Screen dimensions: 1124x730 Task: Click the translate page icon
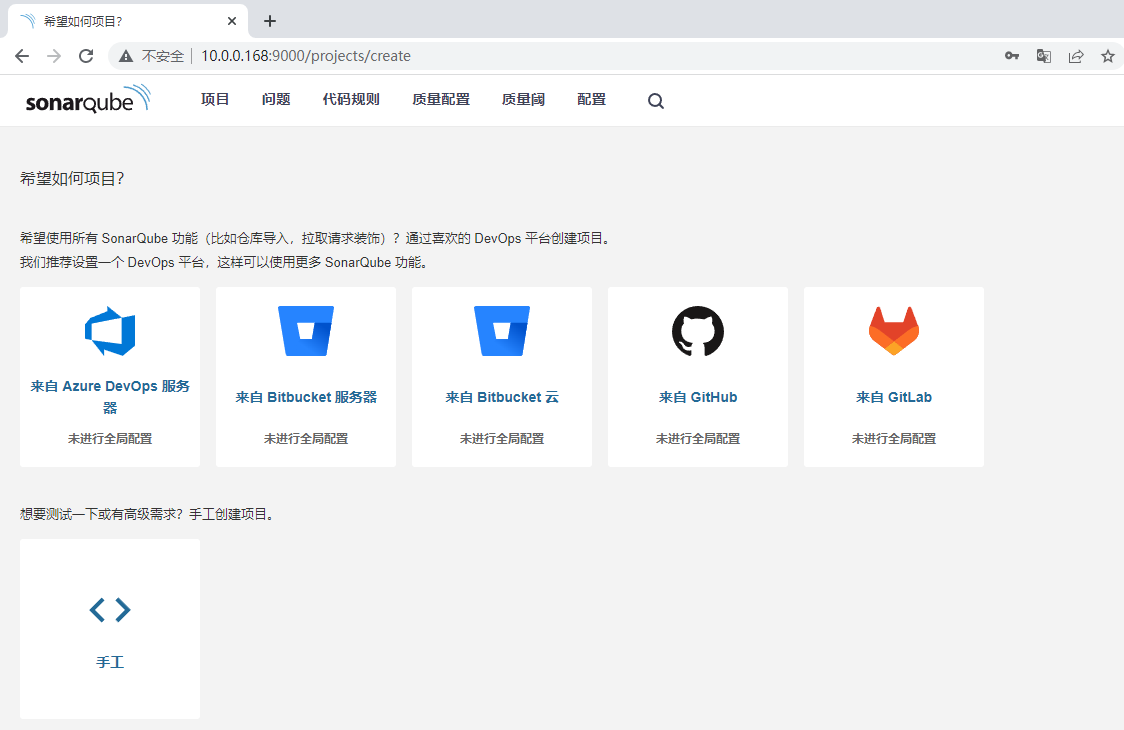[x=1044, y=56]
